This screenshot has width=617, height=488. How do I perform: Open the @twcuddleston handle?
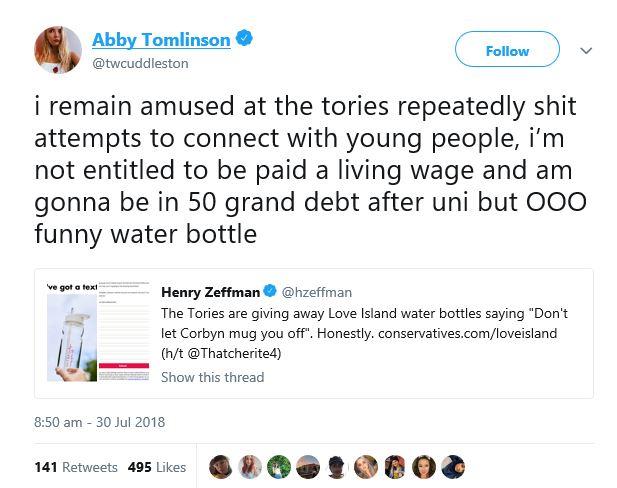click(140, 63)
